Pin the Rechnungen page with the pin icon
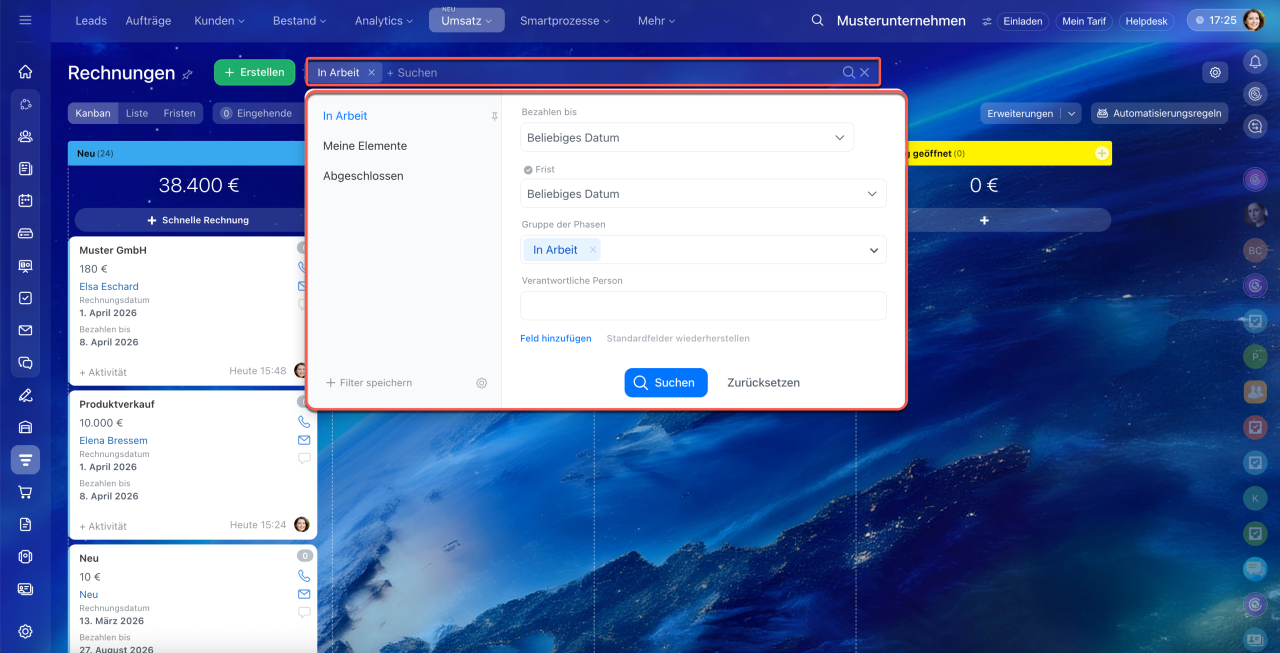 point(187,74)
